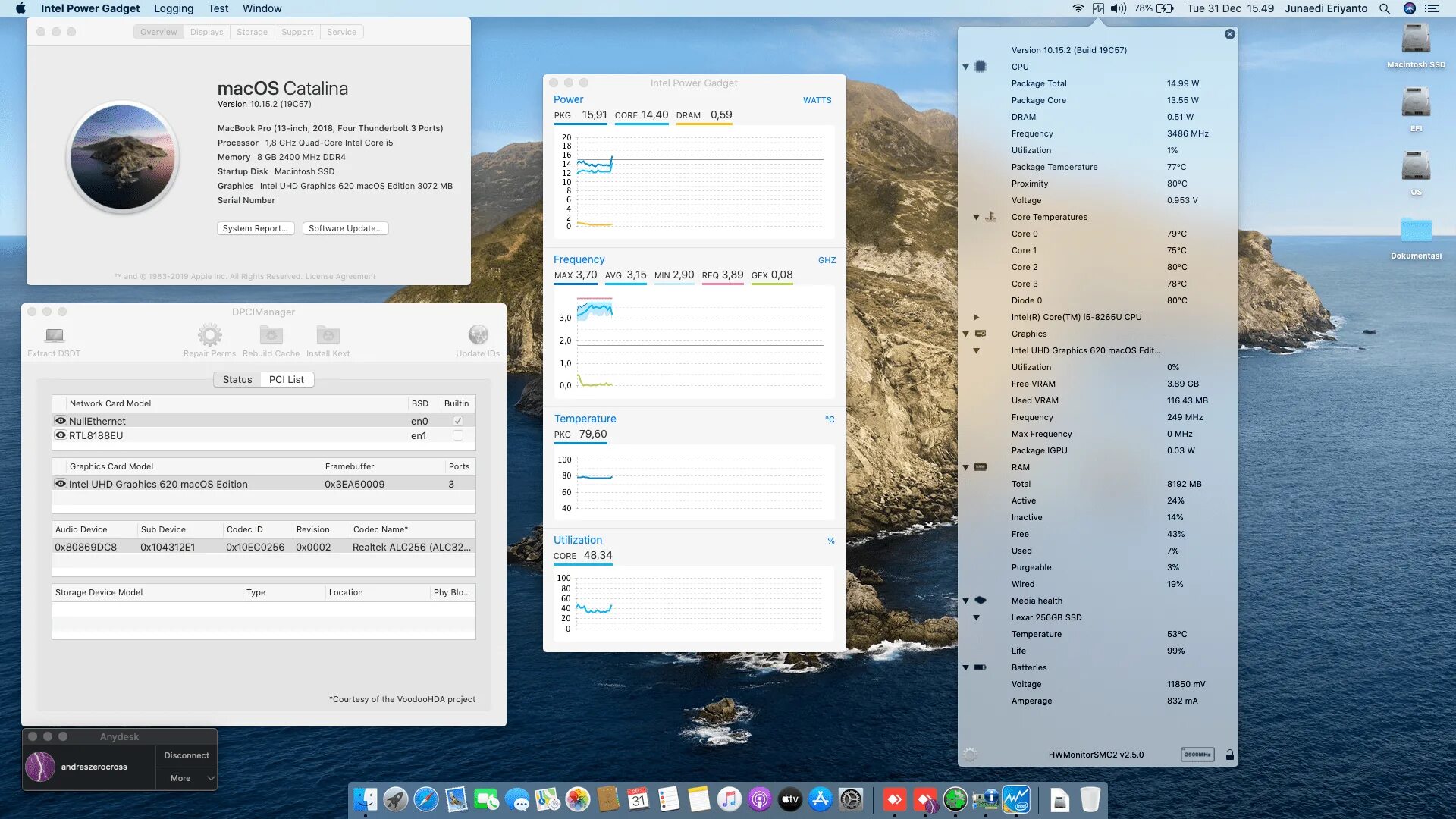1456x819 pixels.
Task: Enable the Builtin checkbox for RTL8188EU
Action: coord(458,435)
